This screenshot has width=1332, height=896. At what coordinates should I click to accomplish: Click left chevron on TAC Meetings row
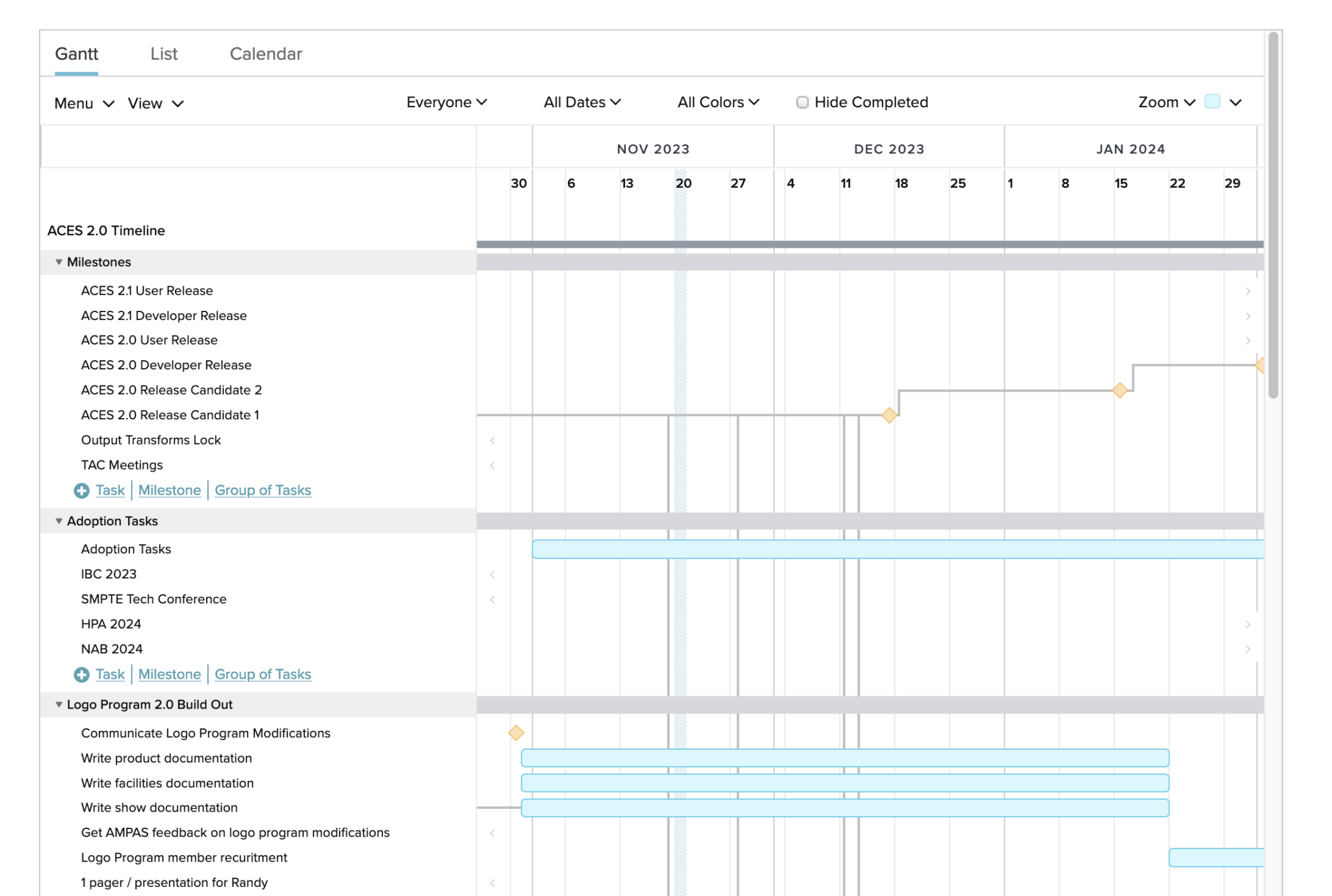[492, 465]
